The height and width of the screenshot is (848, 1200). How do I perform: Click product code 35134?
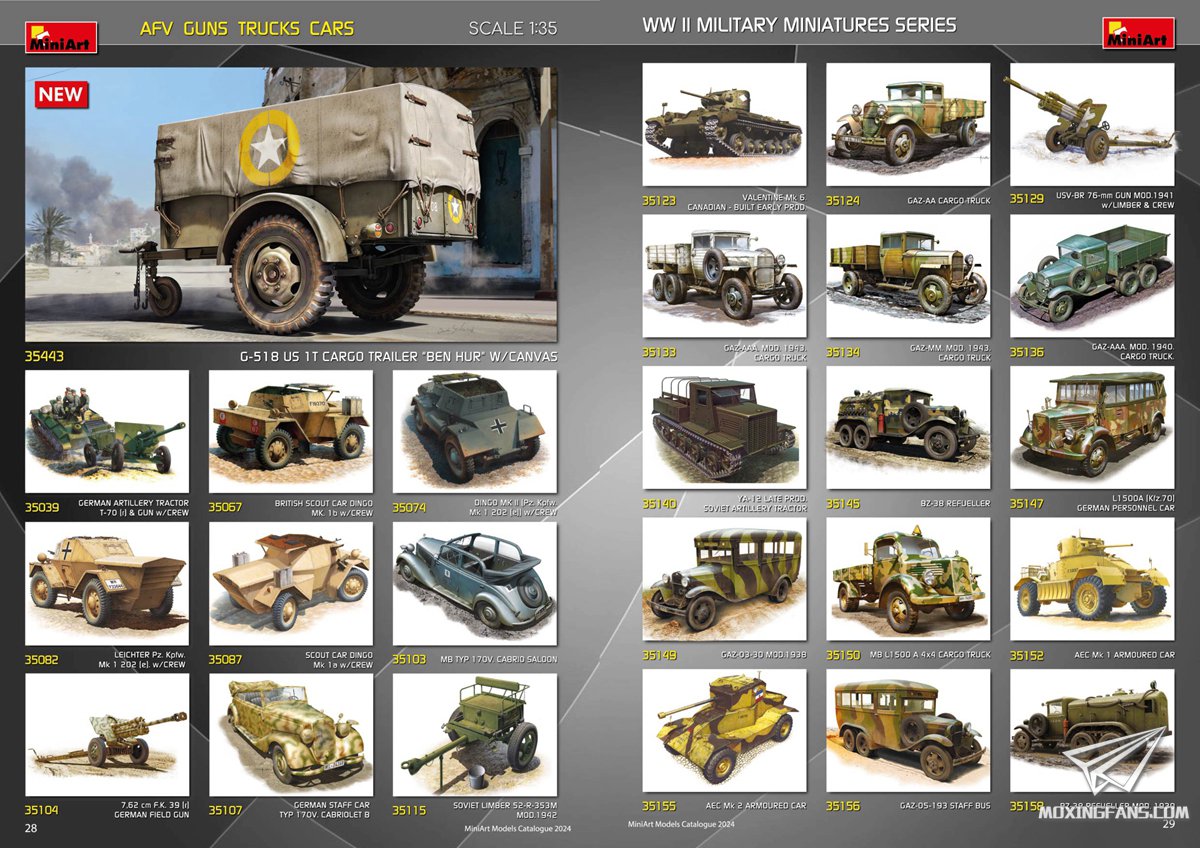coord(843,352)
